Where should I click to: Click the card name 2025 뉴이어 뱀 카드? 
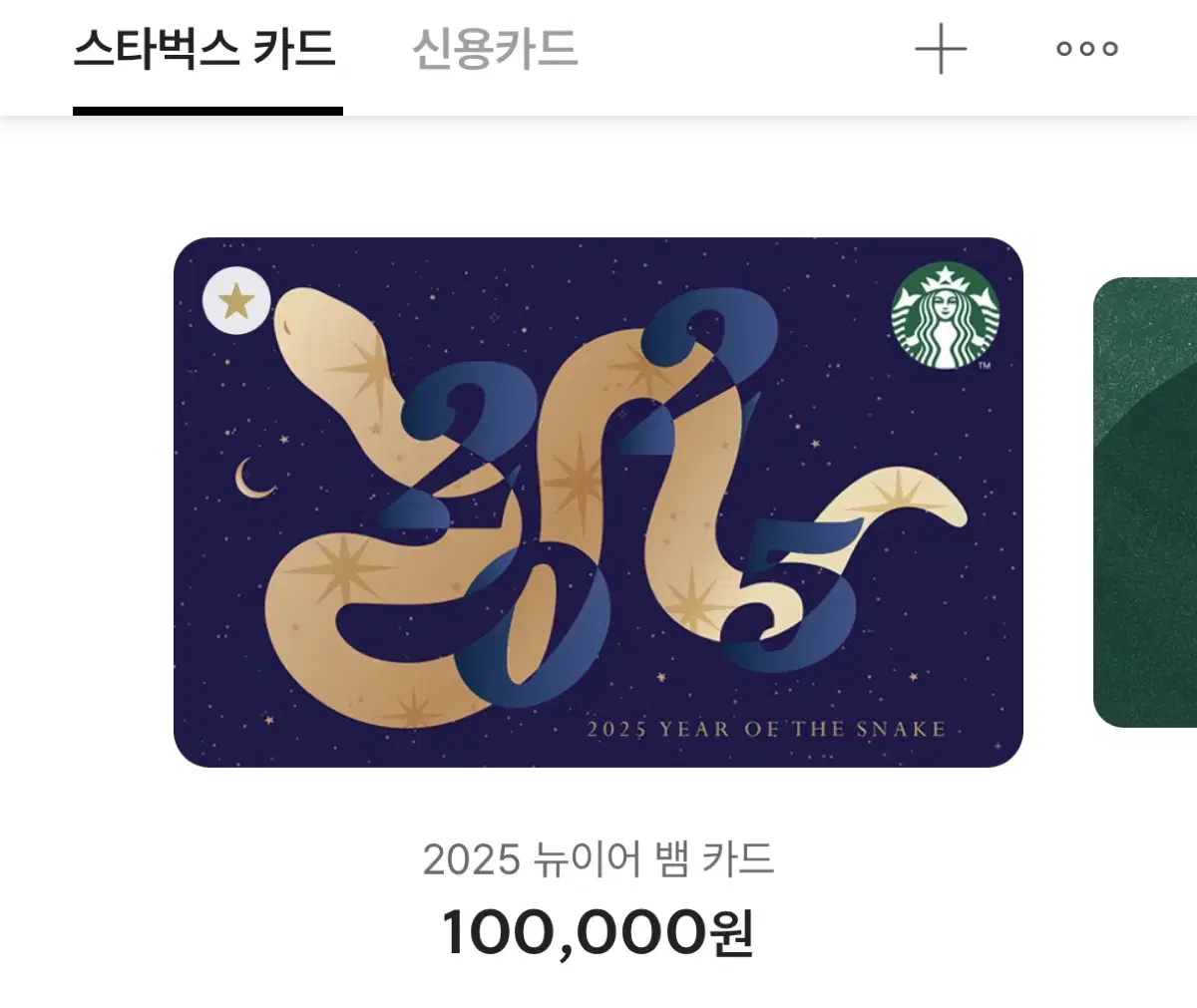pyautogui.click(x=598, y=859)
